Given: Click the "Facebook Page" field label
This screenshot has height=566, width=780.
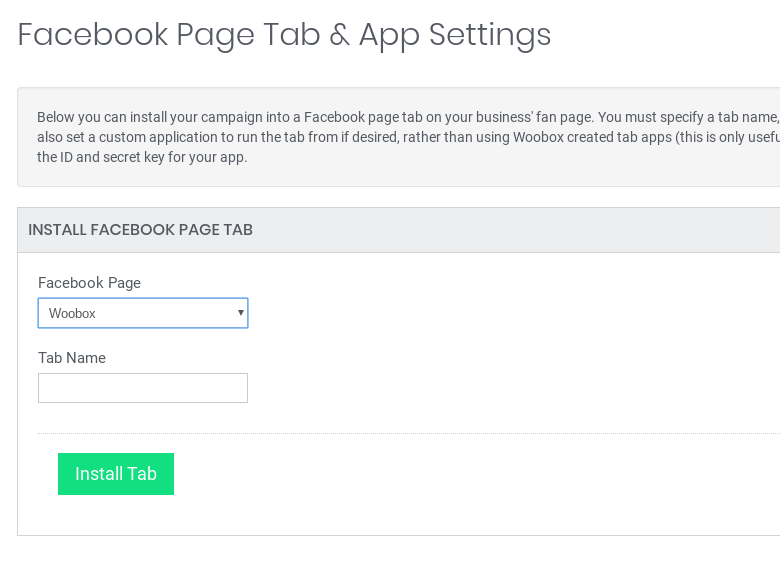Looking at the screenshot, I should [x=89, y=283].
